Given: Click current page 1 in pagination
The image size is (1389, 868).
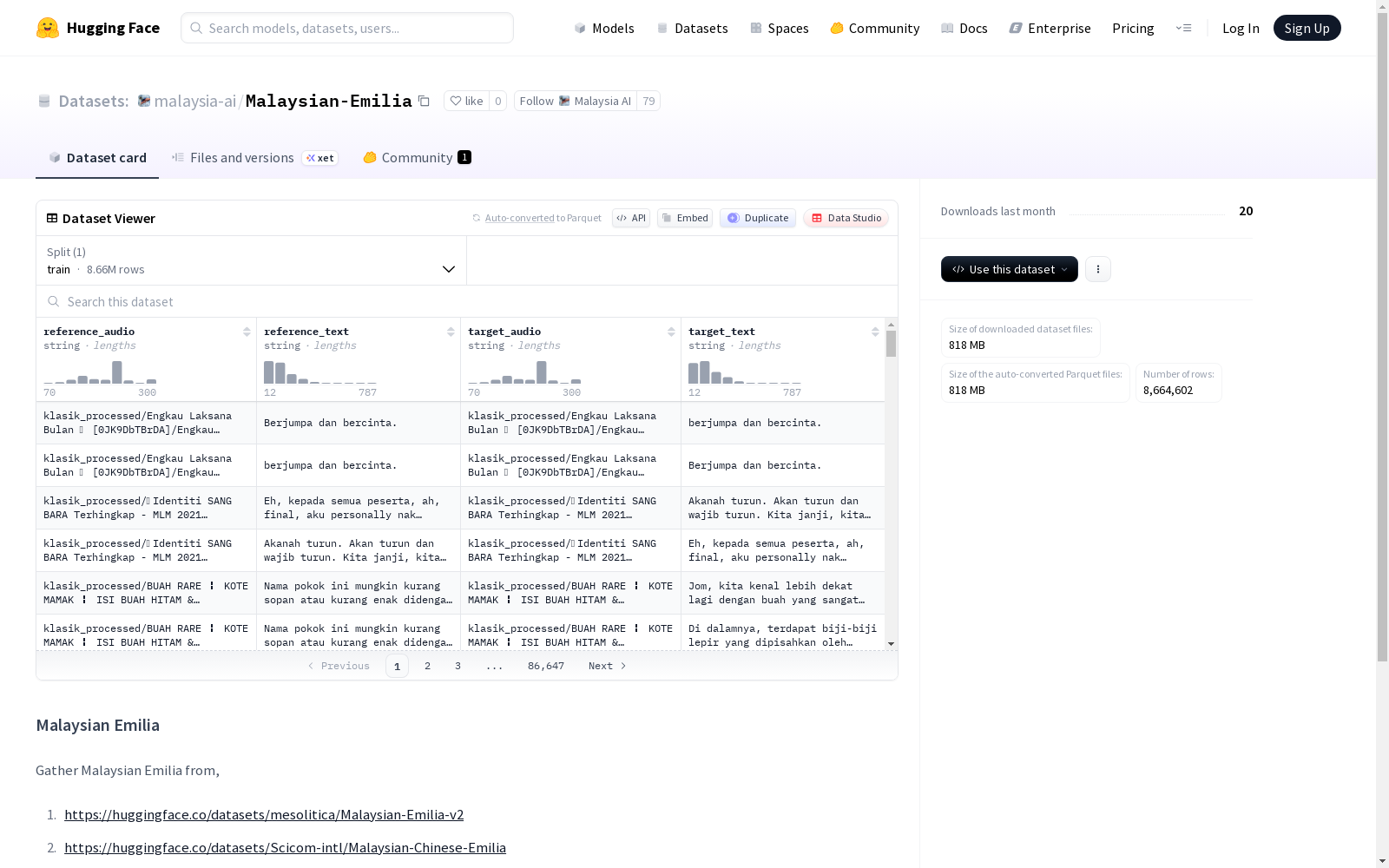Looking at the screenshot, I should pos(397,666).
